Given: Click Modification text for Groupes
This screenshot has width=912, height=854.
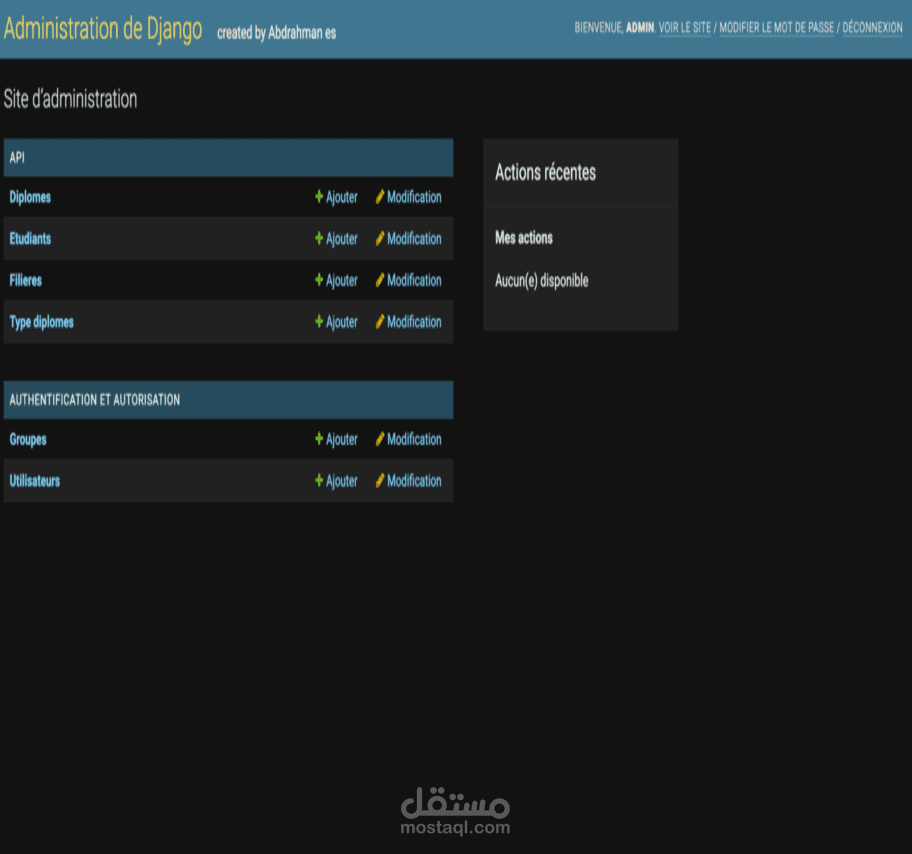Looking at the screenshot, I should (414, 439).
